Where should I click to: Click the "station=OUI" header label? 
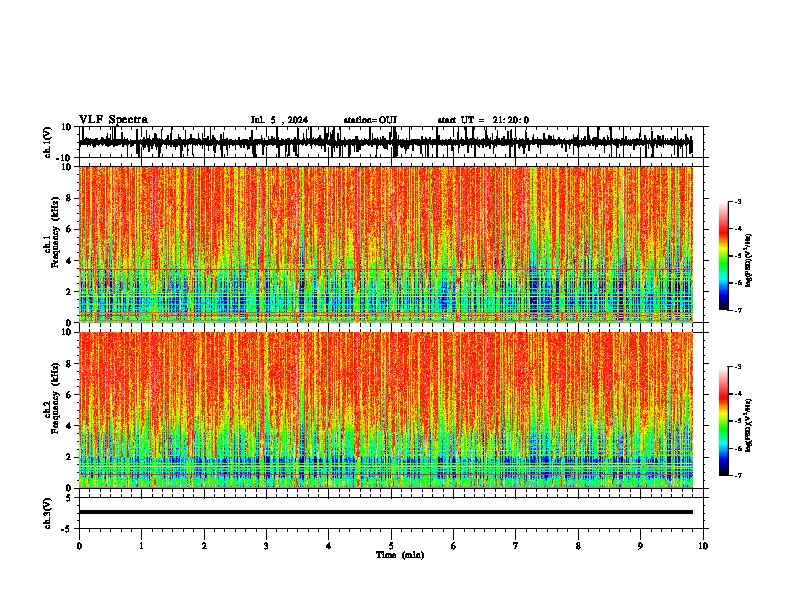pos(370,120)
